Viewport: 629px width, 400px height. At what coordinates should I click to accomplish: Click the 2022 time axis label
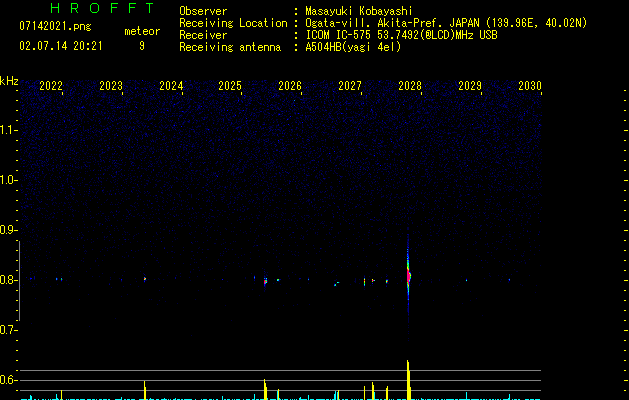point(51,86)
